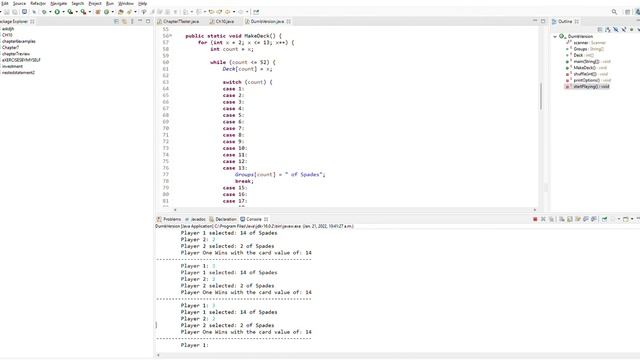This screenshot has width=640, height=360.
Task: Click the Next Annotation icon
Action: (x=186, y=12)
